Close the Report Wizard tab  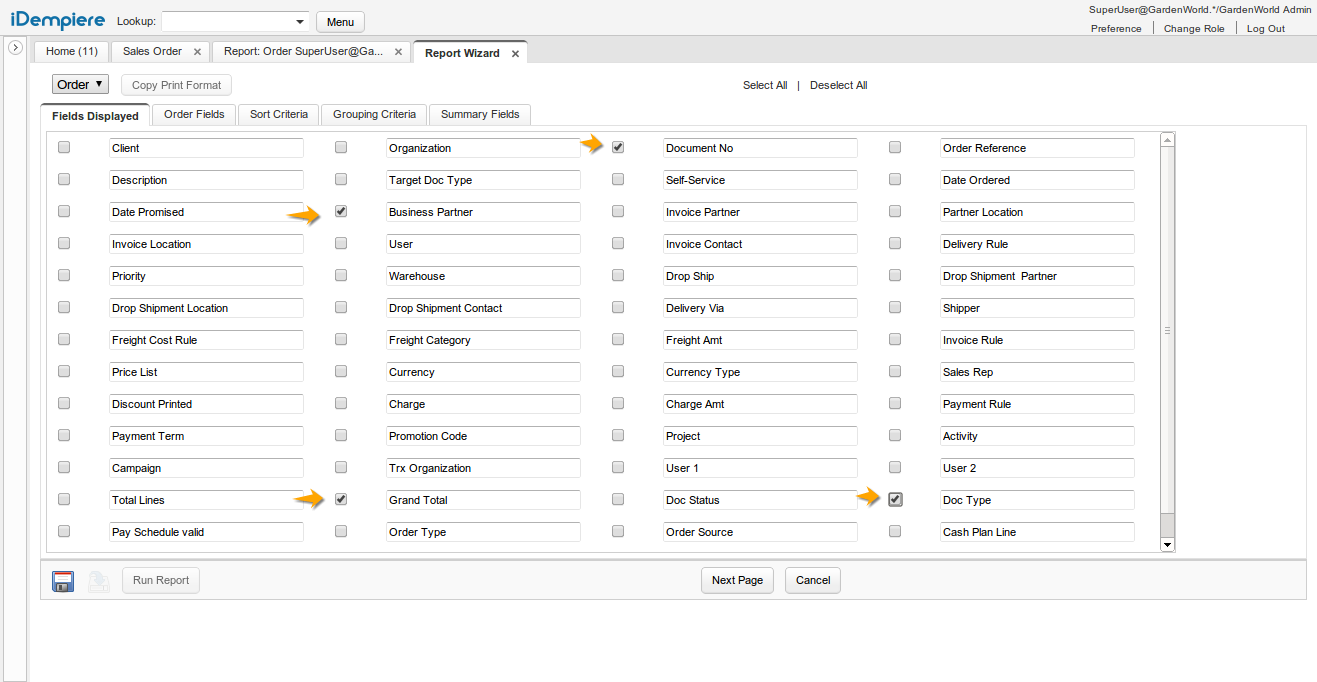(515, 54)
